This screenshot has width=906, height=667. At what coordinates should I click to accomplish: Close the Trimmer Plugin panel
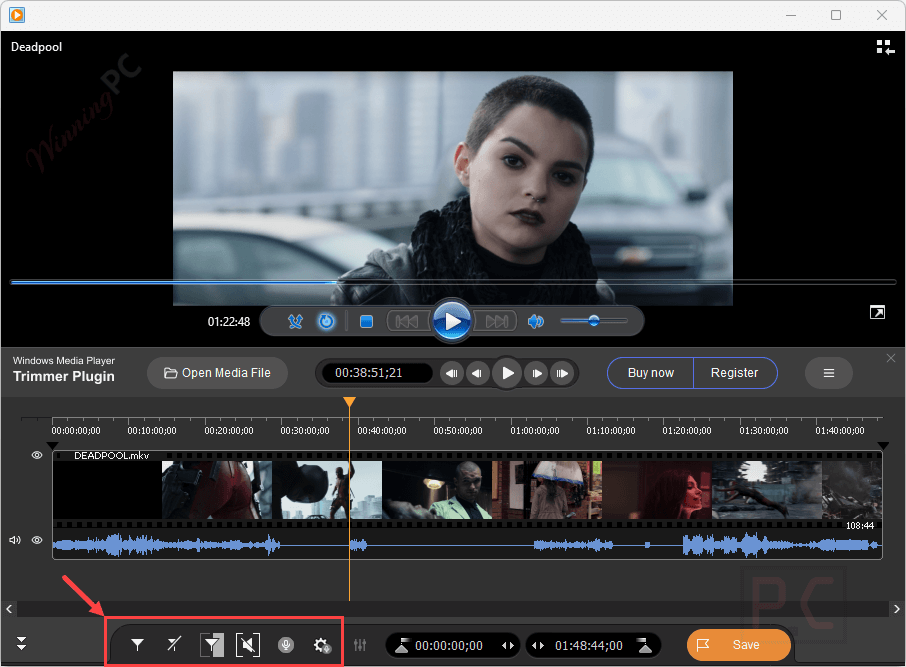[x=890, y=358]
